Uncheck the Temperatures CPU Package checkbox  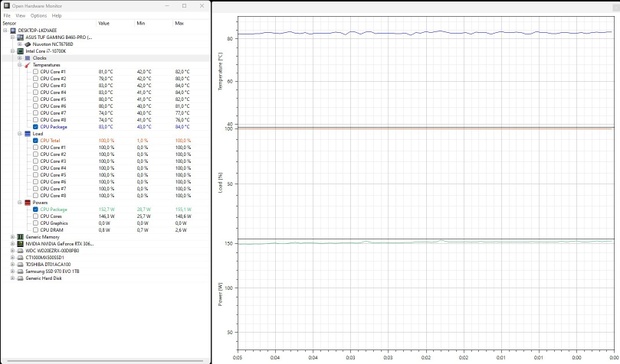[x=36, y=127]
